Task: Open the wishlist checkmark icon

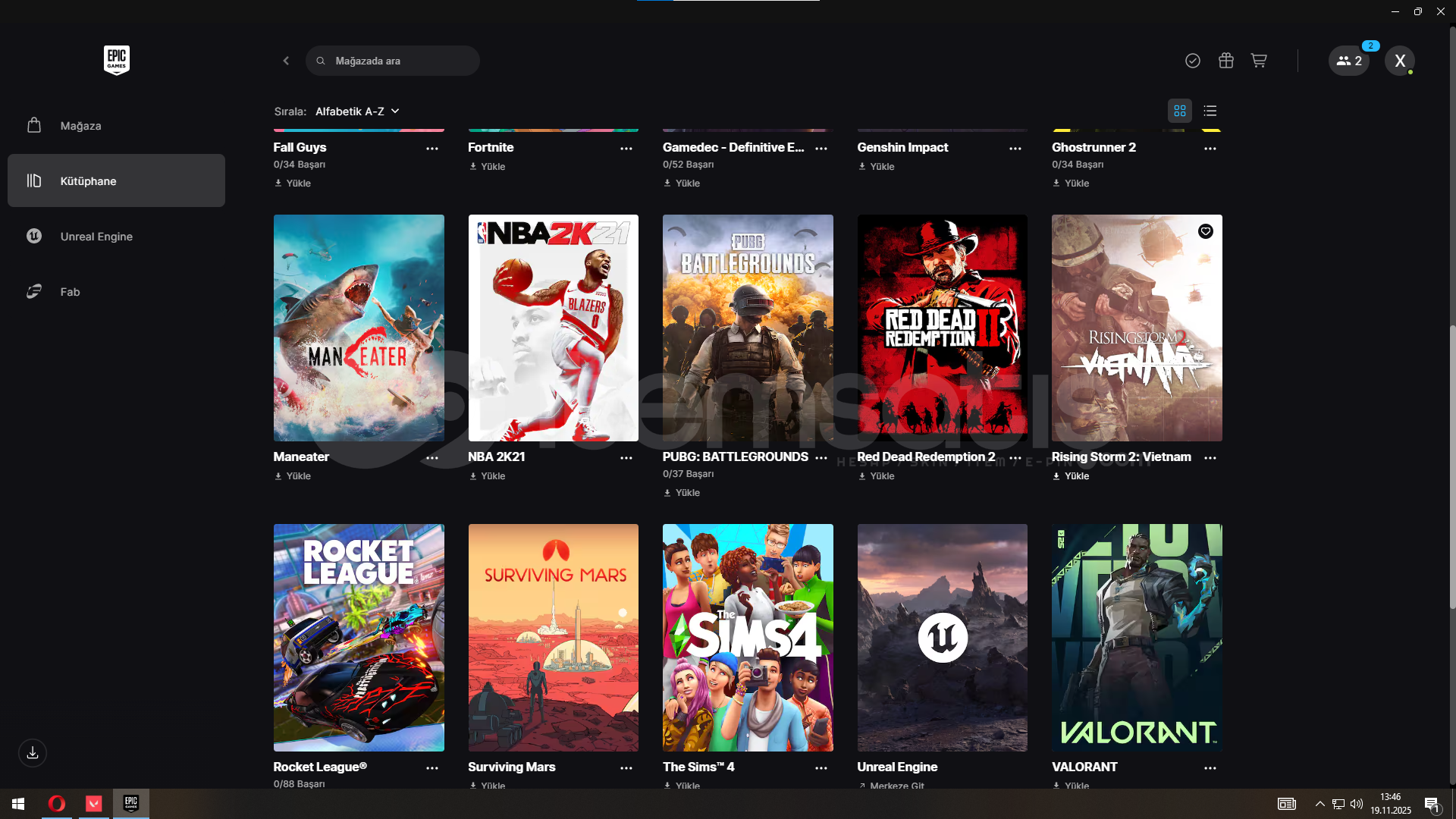Action: coord(1193,61)
